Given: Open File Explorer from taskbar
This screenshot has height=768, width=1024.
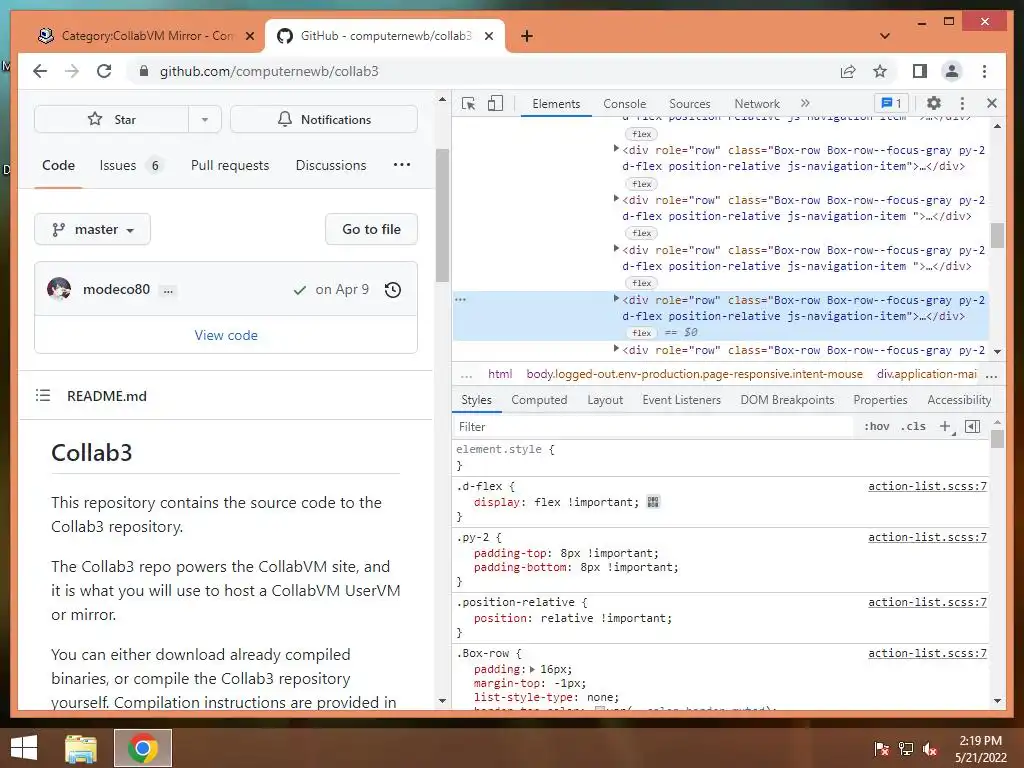Looking at the screenshot, I should (80, 748).
